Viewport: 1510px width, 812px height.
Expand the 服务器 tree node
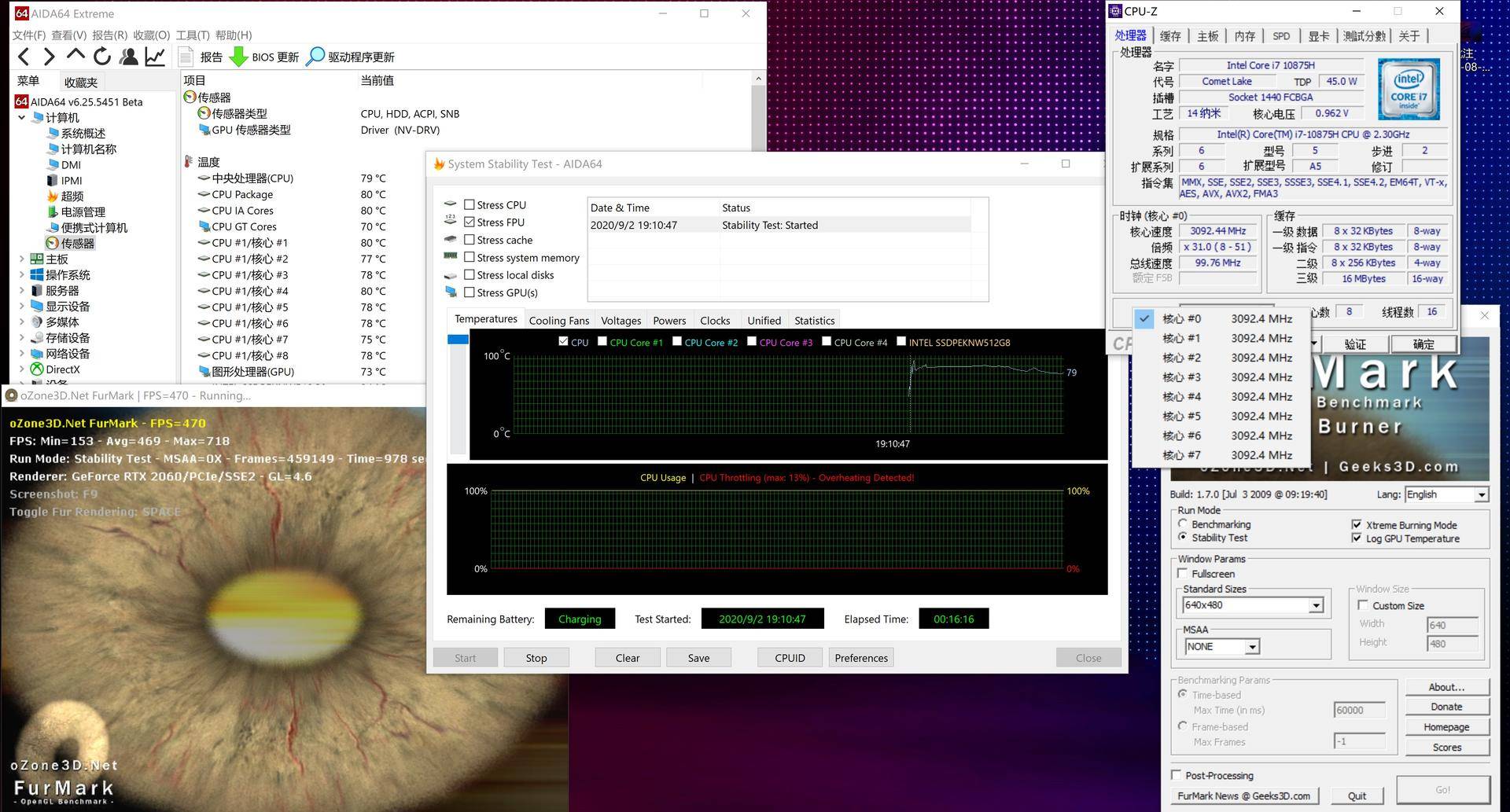(x=21, y=291)
